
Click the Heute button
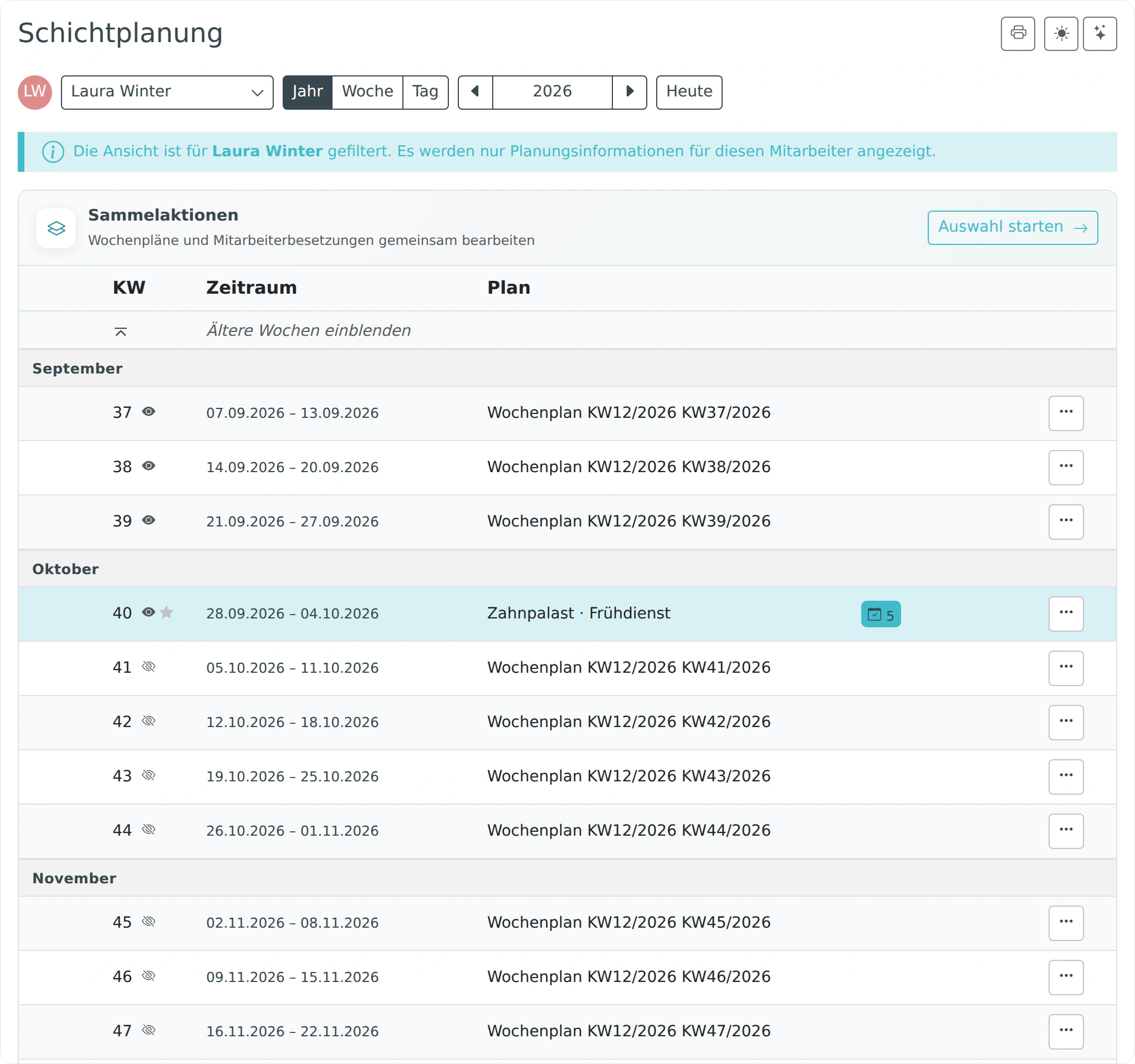coord(689,92)
